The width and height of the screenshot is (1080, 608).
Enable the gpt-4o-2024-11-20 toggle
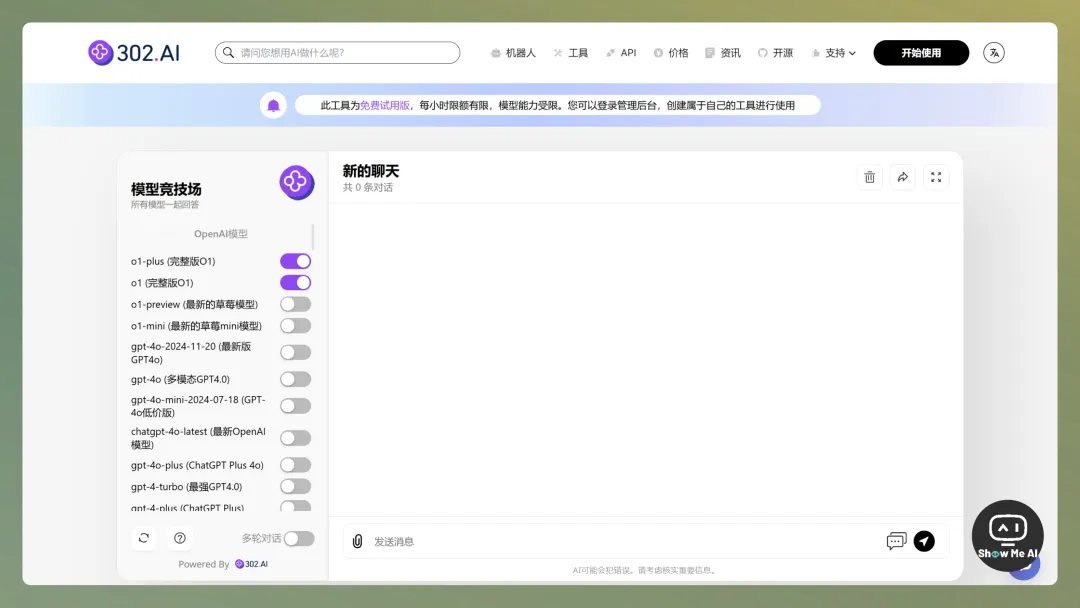(x=295, y=353)
